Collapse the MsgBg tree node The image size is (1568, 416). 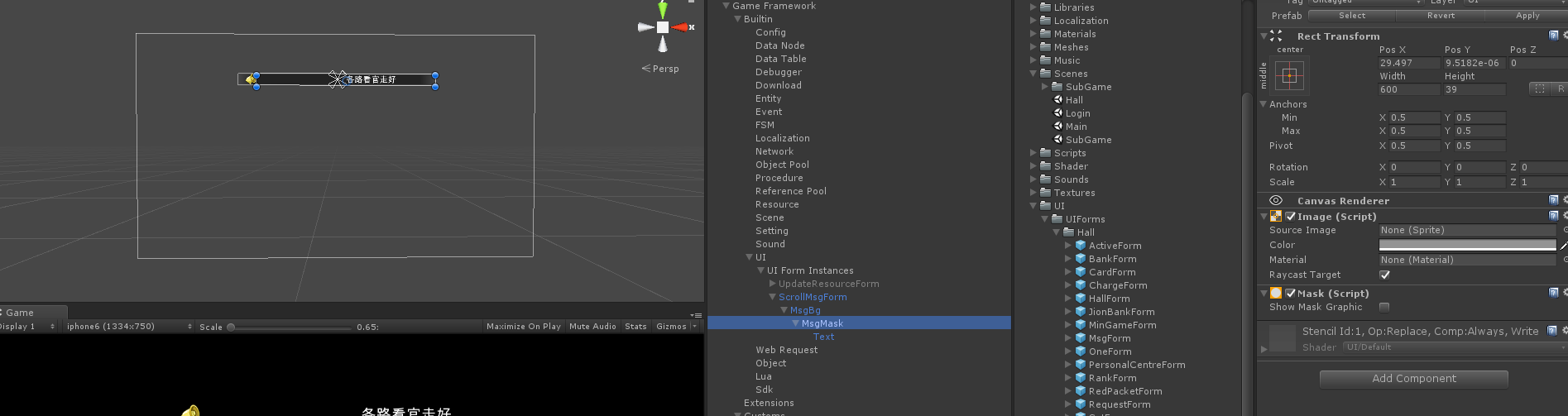pos(784,310)
